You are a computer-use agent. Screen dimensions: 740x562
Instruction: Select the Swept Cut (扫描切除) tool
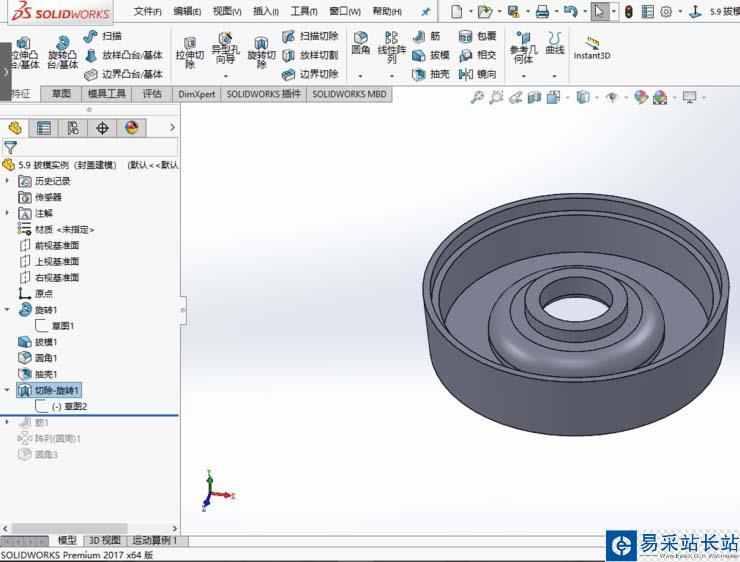310,36
